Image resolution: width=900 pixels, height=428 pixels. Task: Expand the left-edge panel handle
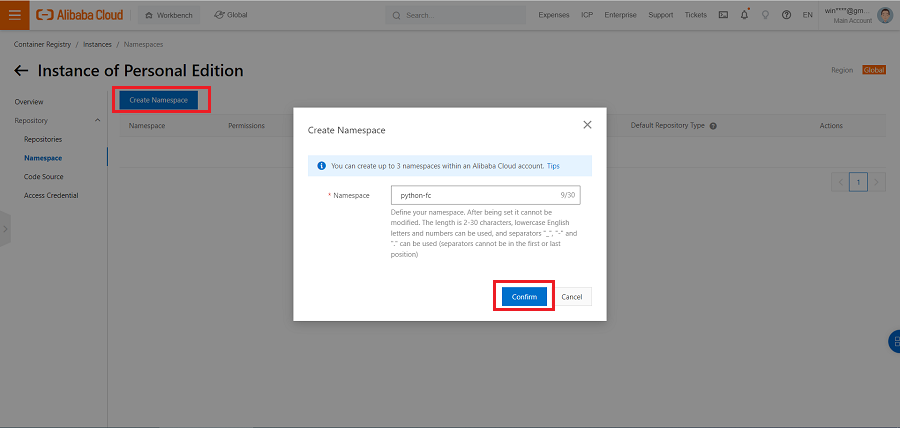click(5, 228)
